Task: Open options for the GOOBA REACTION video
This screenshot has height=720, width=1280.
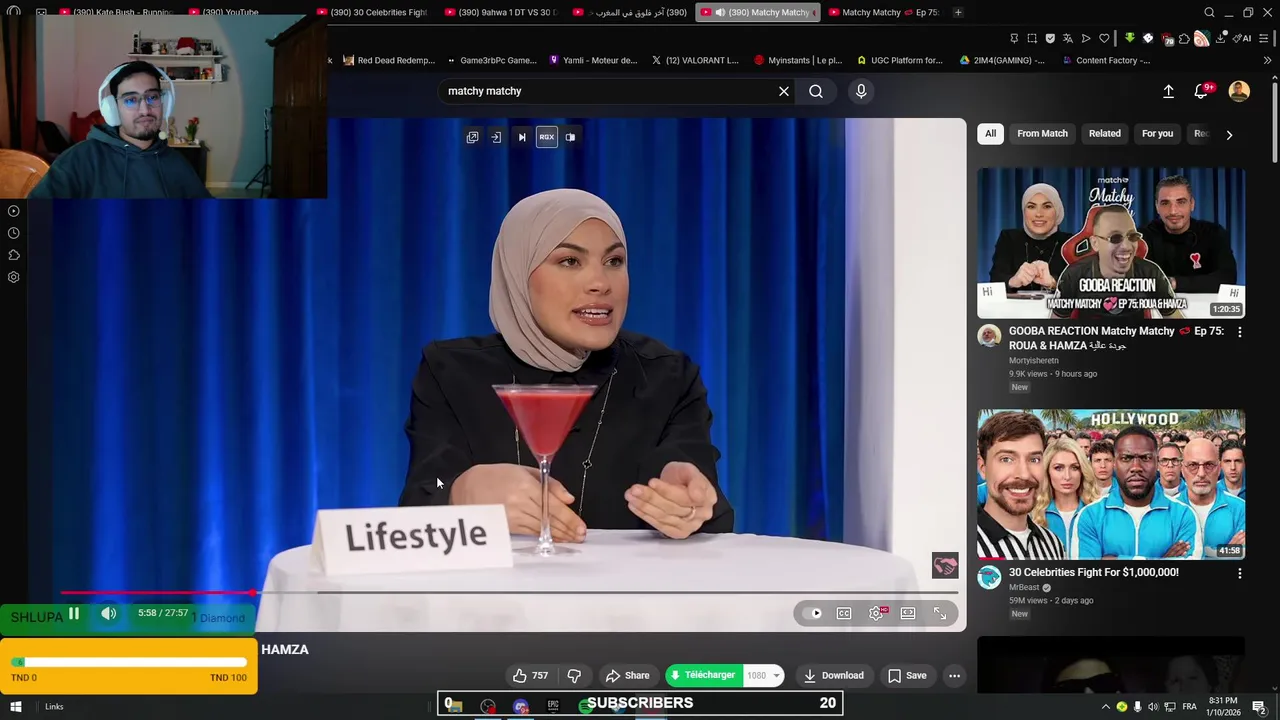Action: click(x=1240, y=332)
